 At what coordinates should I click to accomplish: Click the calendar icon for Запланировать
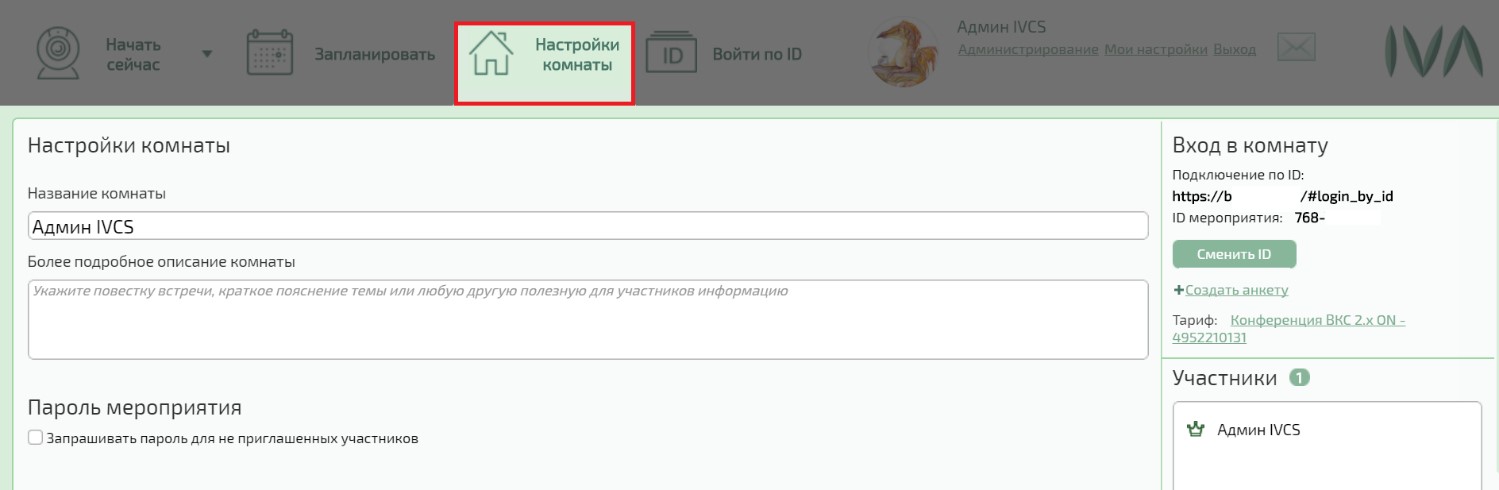point(269,54)
